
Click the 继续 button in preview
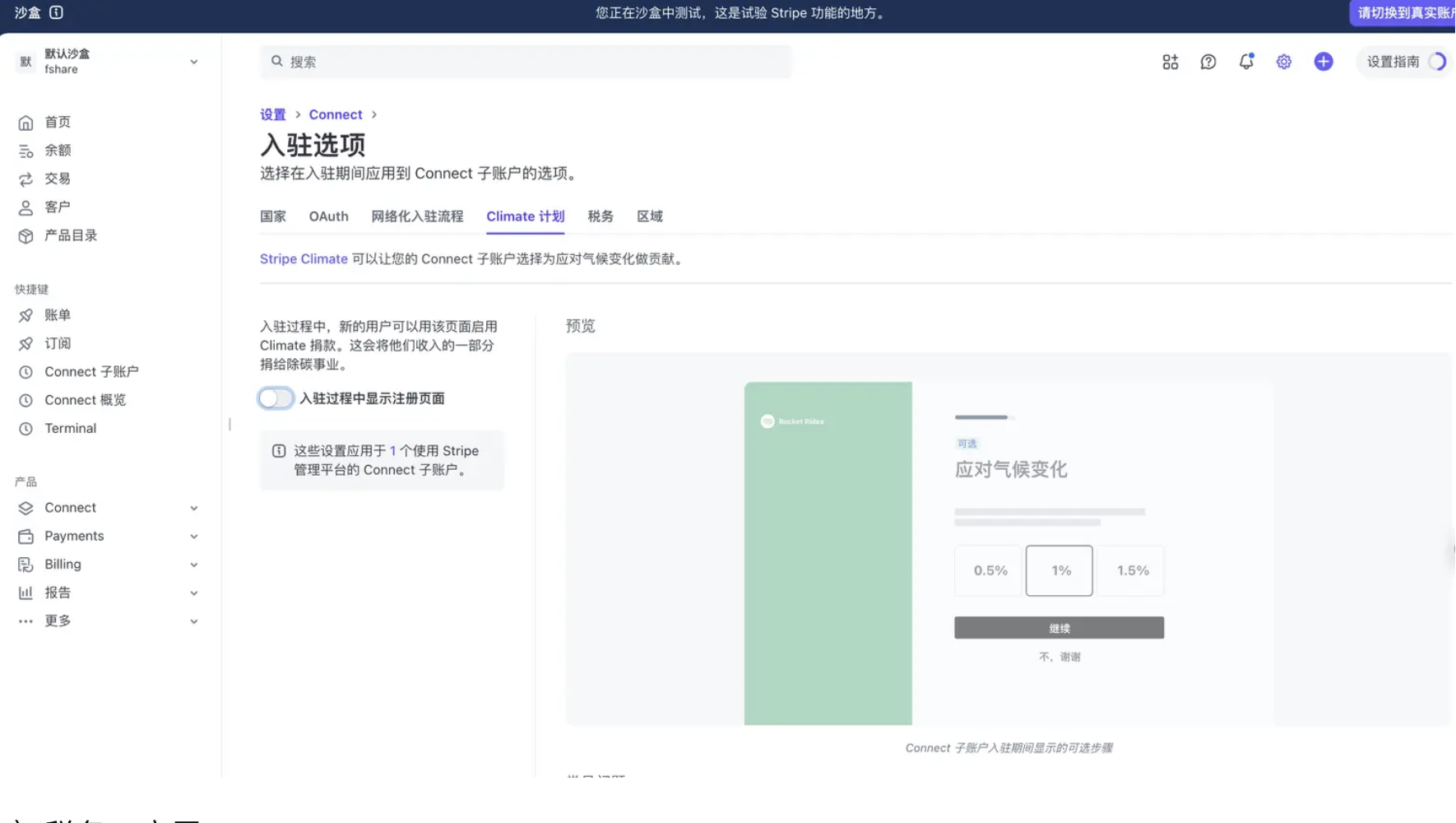[1060, 628]
